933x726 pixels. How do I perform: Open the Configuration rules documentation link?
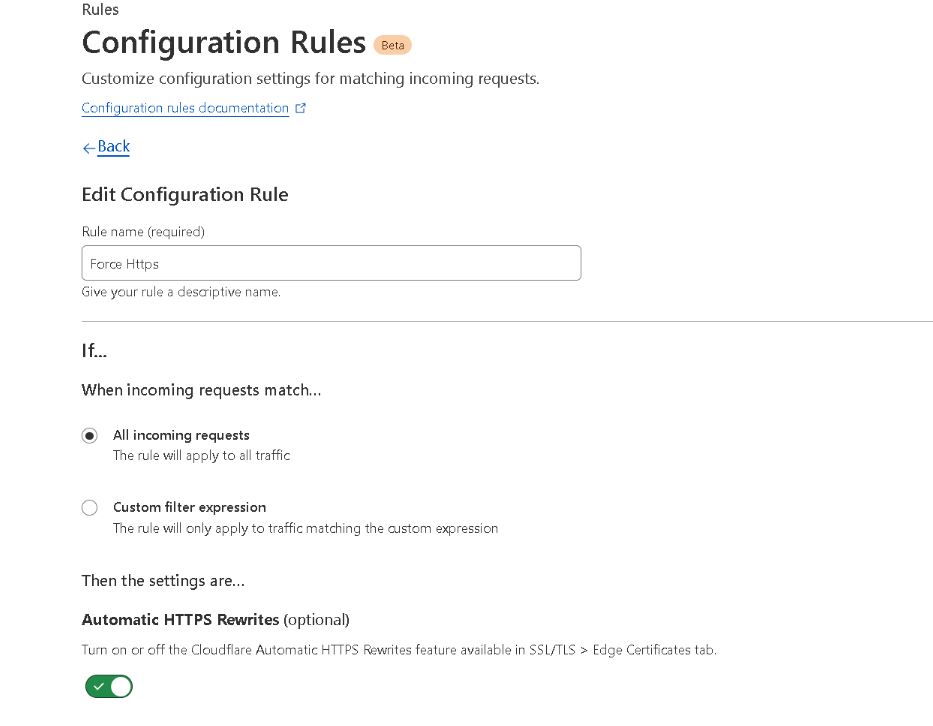pos(185,108)
